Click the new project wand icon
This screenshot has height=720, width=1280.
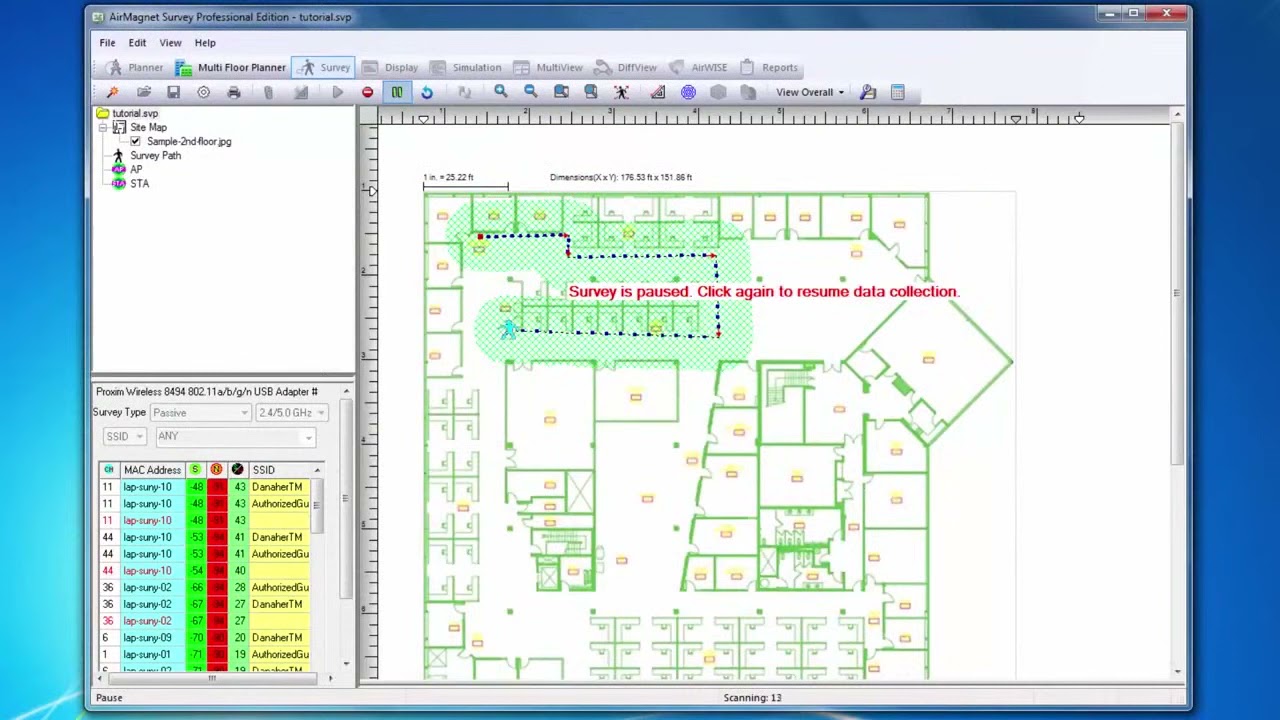tap(113, 92)
